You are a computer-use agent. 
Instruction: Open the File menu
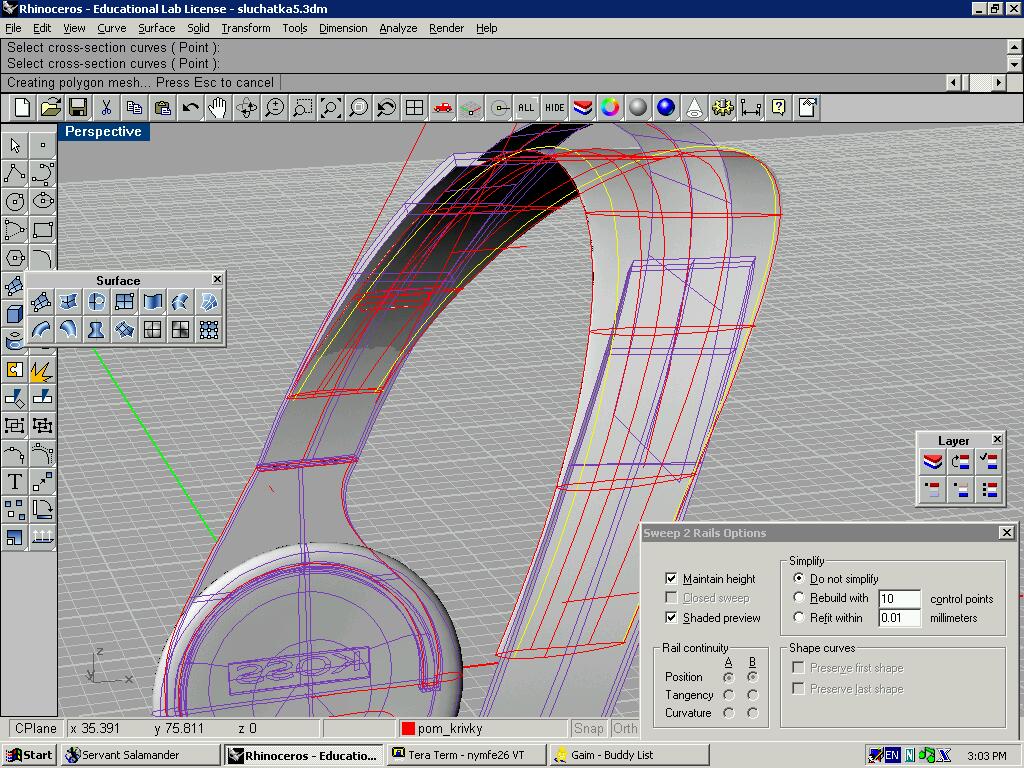pos(13,28)
